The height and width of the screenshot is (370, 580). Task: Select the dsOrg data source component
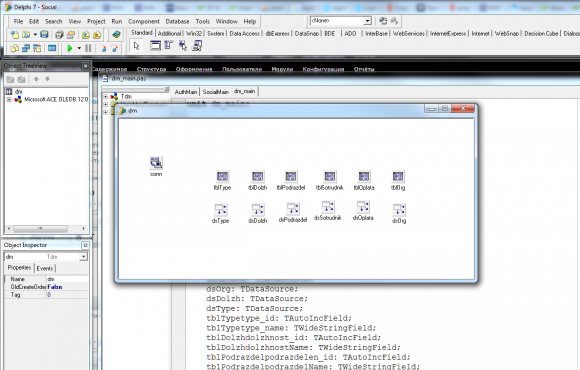[x=399, y=209]
